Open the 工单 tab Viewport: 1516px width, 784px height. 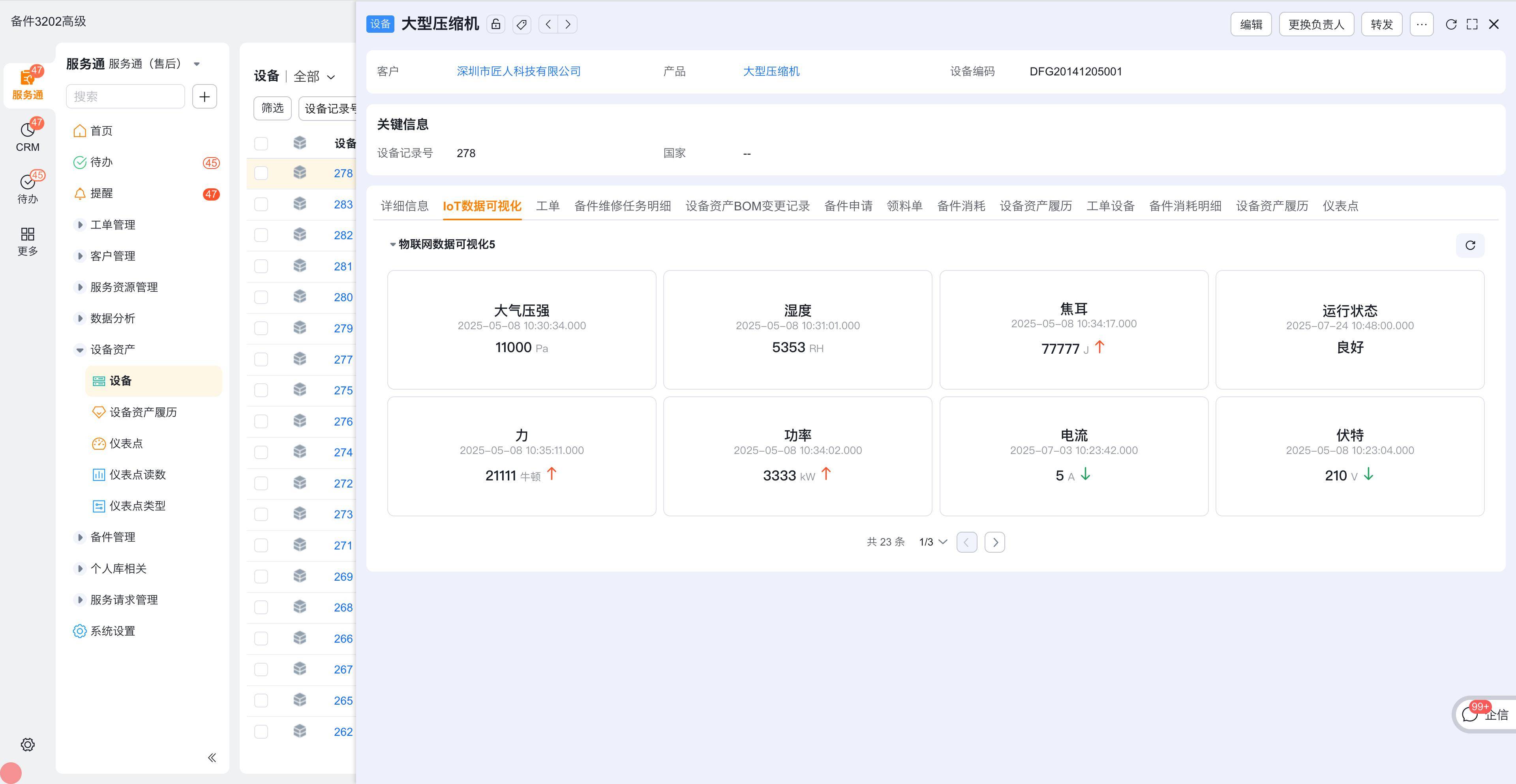[x=548, y=205]
